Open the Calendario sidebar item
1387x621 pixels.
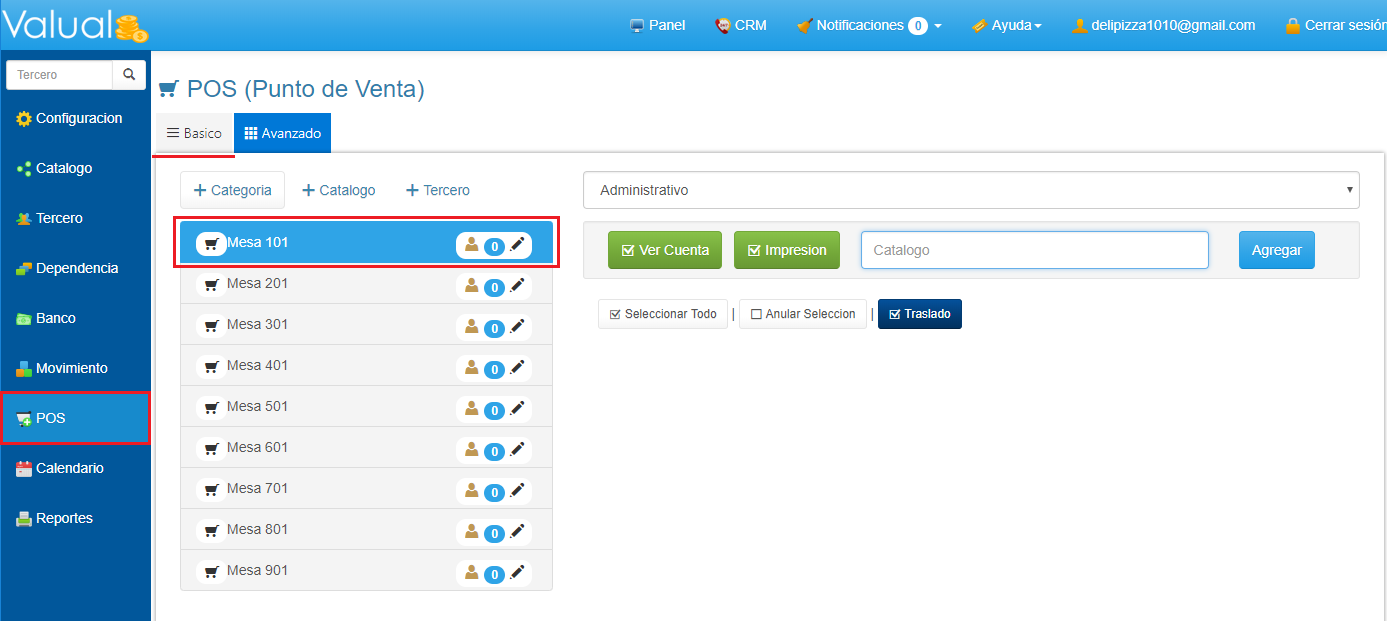point(69,469)
